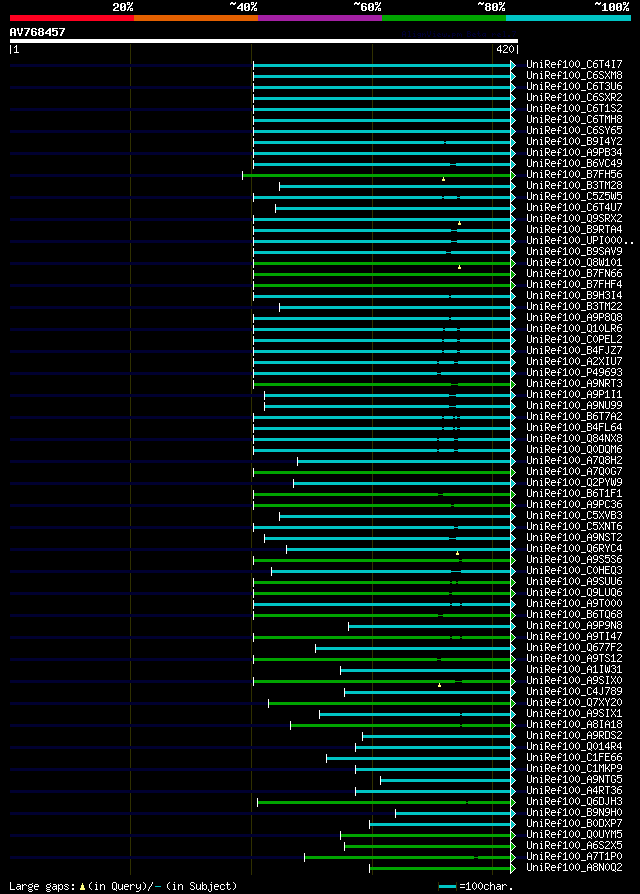The image size is (640, 894).
Task: Click UniRef100_A8IA18 text
Action: point(574,724)
